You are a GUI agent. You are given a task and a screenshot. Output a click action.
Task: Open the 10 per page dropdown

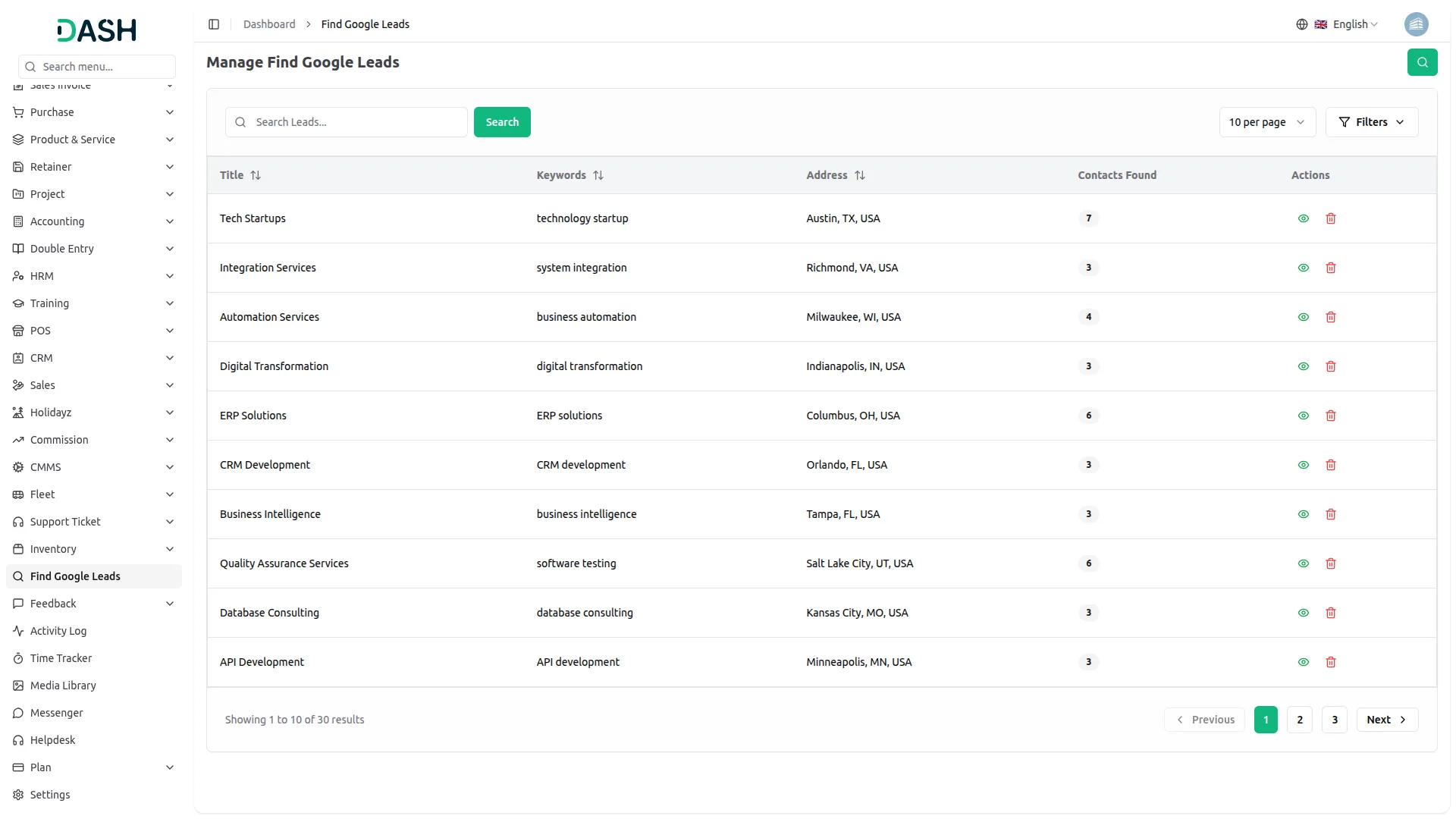1266,122
